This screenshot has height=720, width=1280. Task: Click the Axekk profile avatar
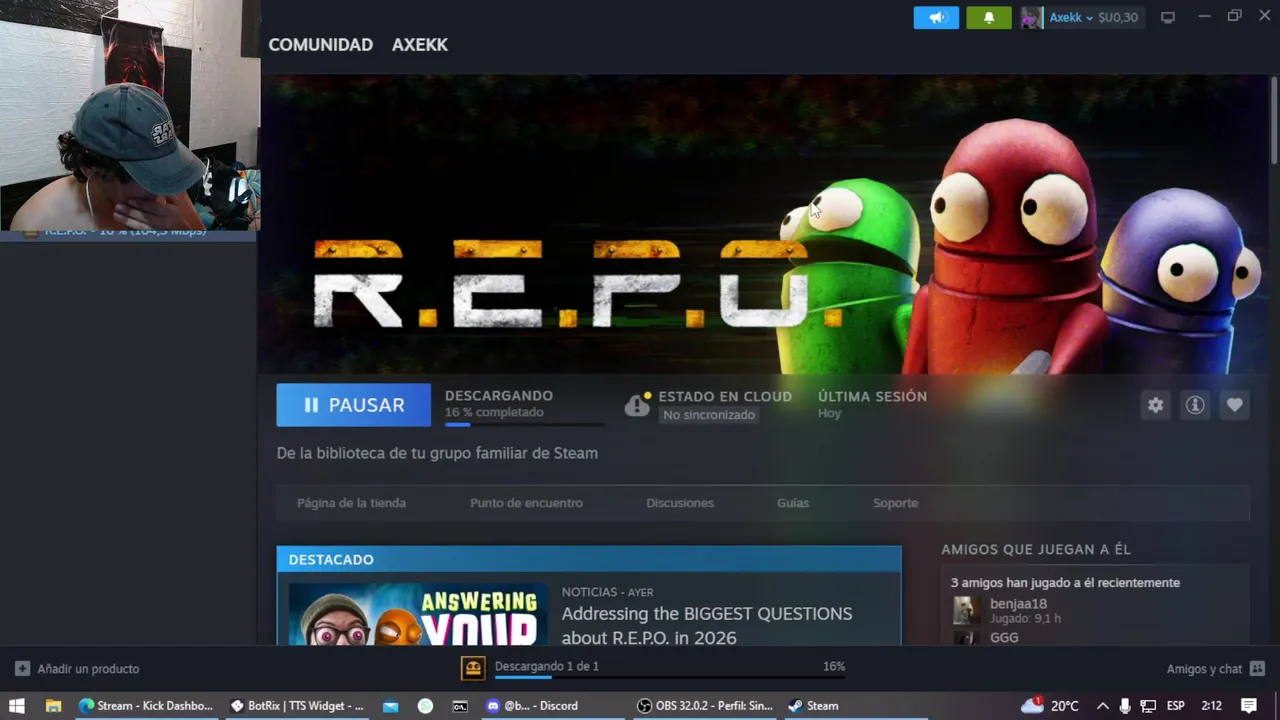pyautogui.click(x=1032, y=17)
